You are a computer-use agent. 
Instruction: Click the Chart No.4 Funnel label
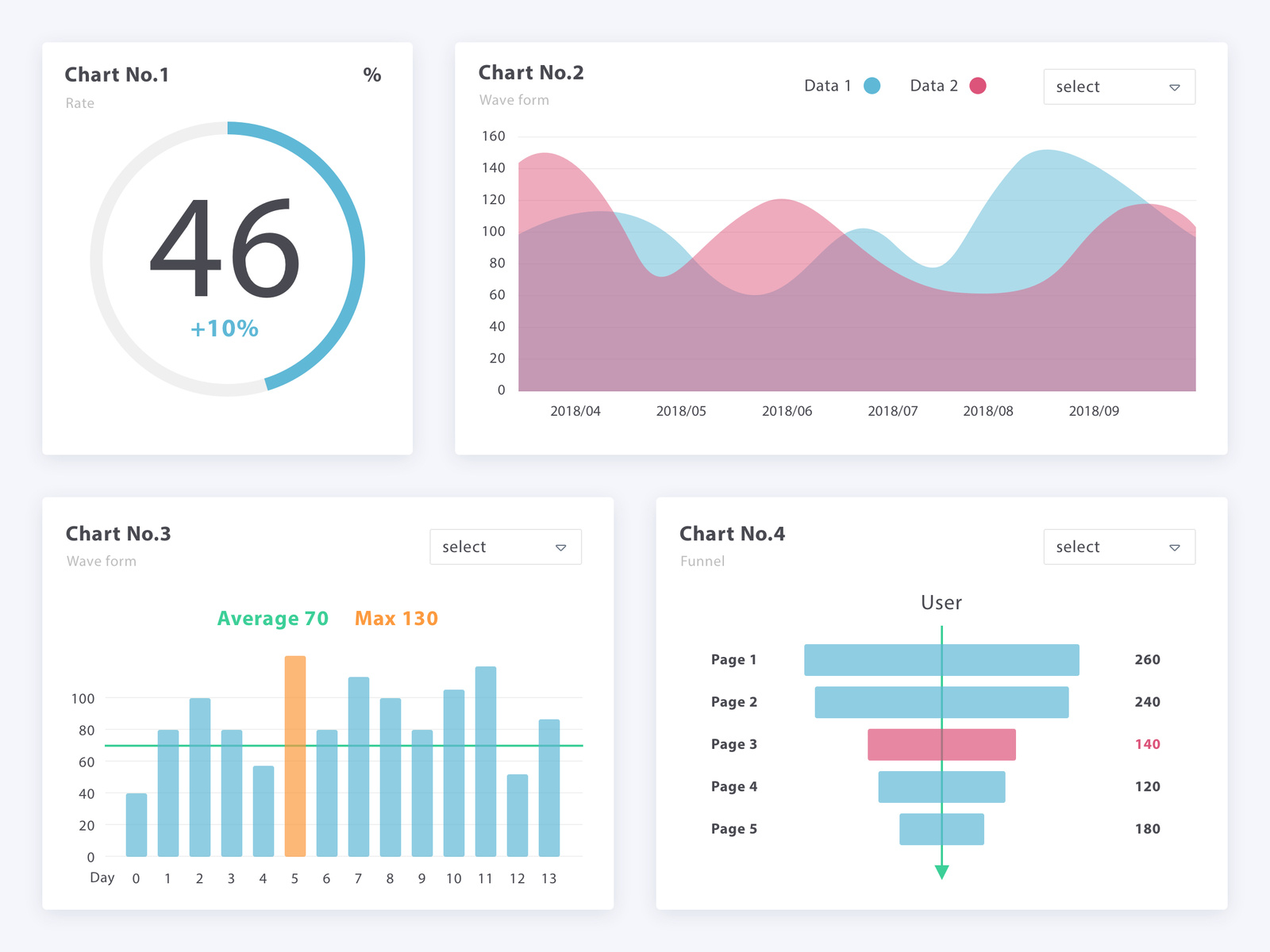click(702, 561)
